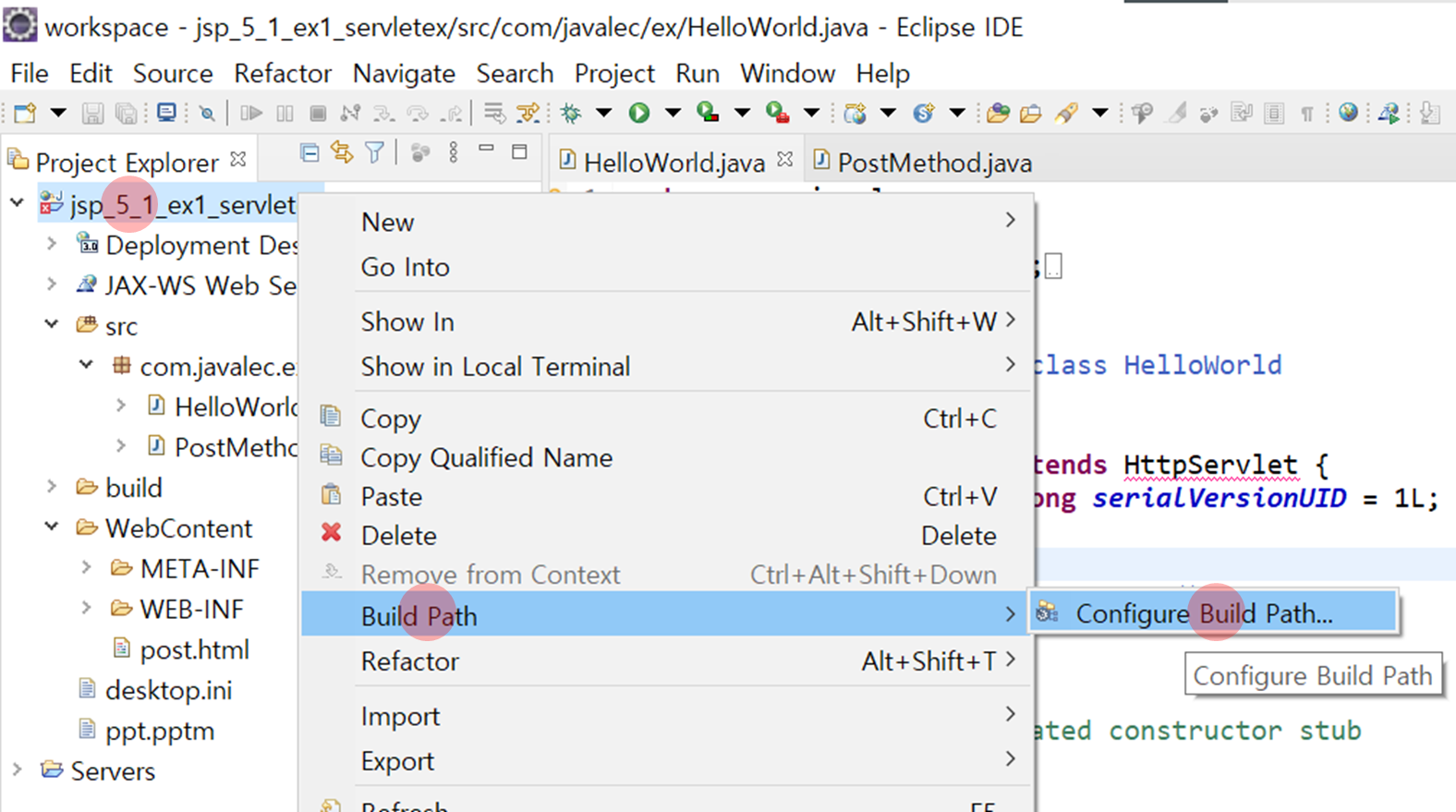The height and width of the screenshot is (812, 1456).
Task: Click the Use Step Filters icon
Action: point(528,113)
